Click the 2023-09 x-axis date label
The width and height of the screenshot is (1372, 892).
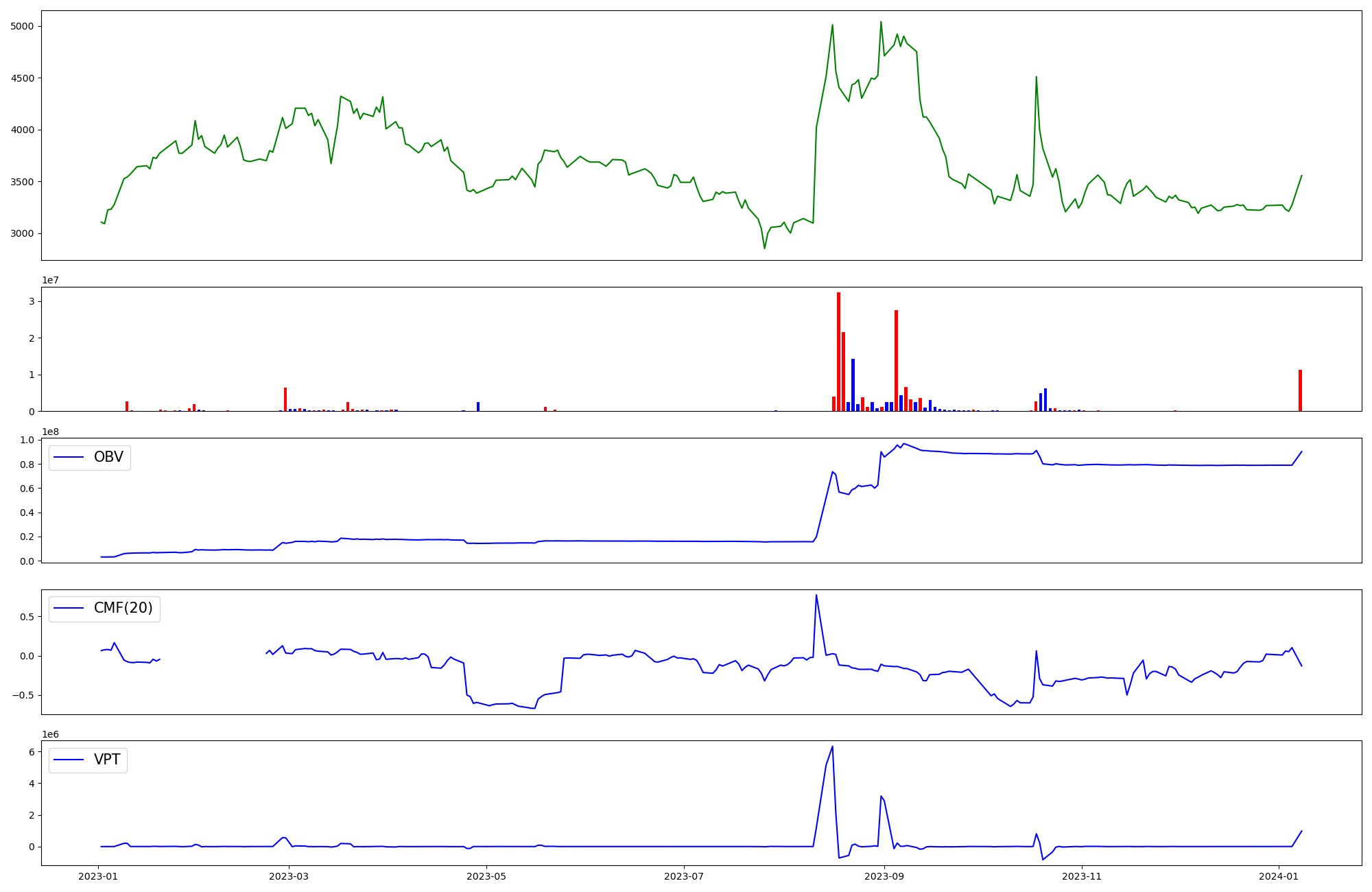[884, 876]
